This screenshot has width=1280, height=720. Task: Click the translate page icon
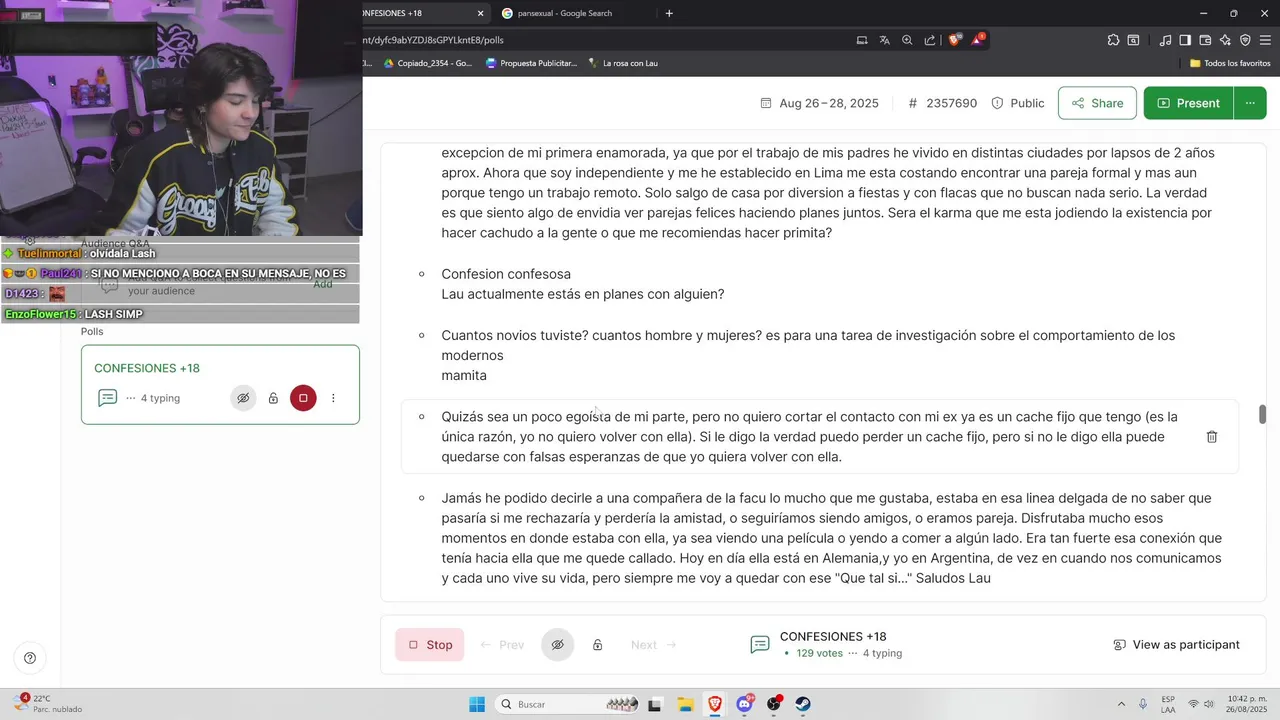point(885,40)
